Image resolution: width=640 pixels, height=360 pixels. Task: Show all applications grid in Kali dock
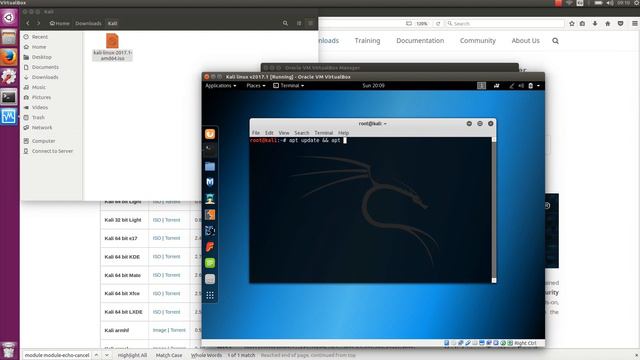point(210,295)
